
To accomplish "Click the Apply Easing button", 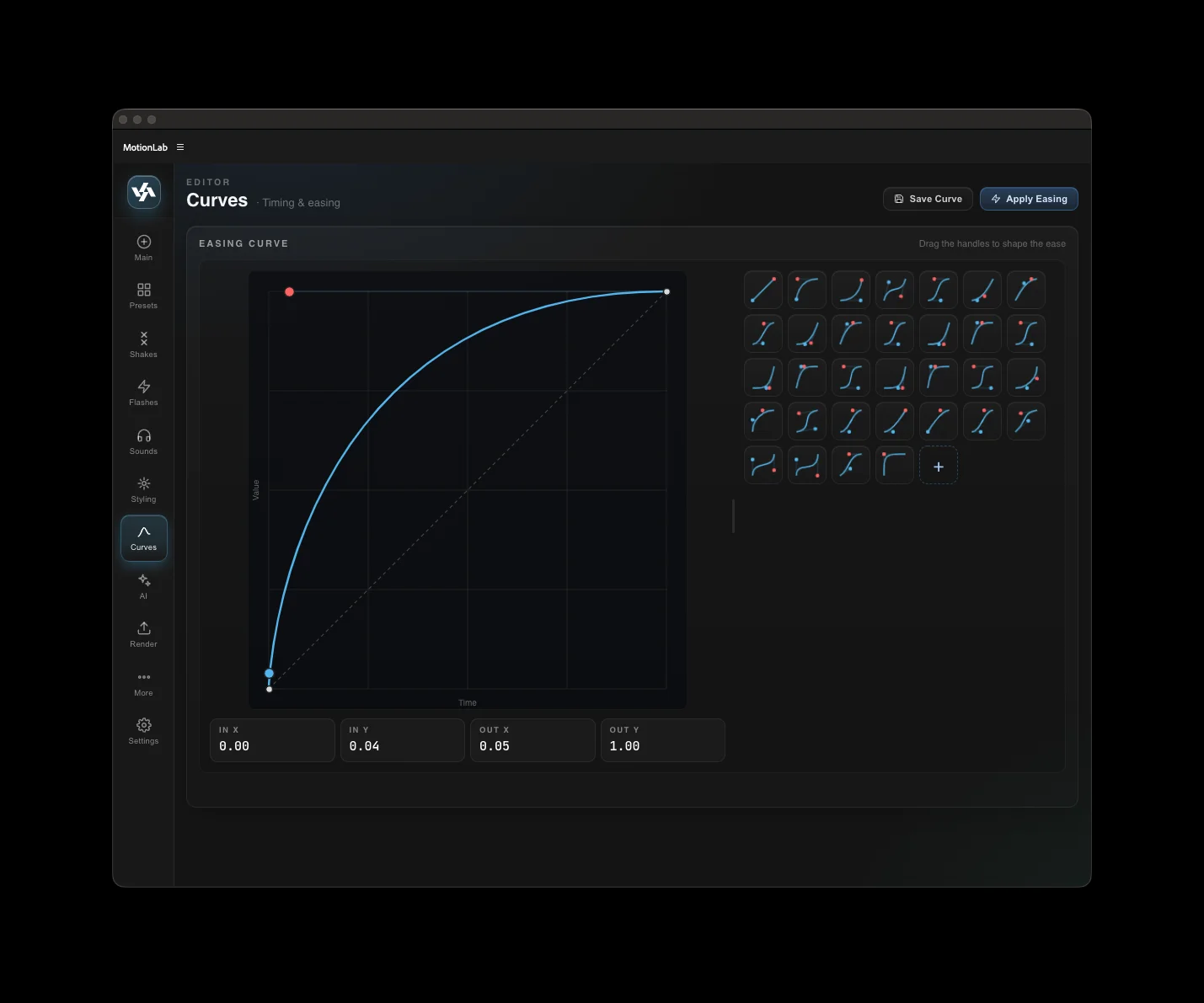I will [x=1029, y=199].
